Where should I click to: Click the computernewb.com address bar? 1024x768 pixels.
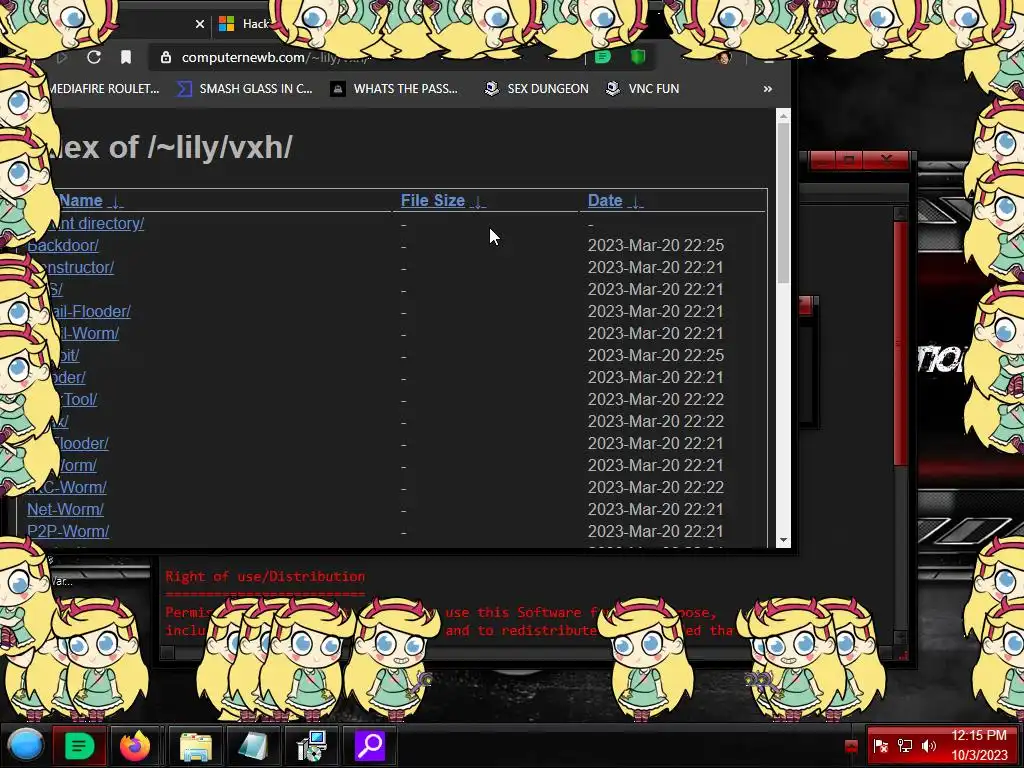pos(366,57)
